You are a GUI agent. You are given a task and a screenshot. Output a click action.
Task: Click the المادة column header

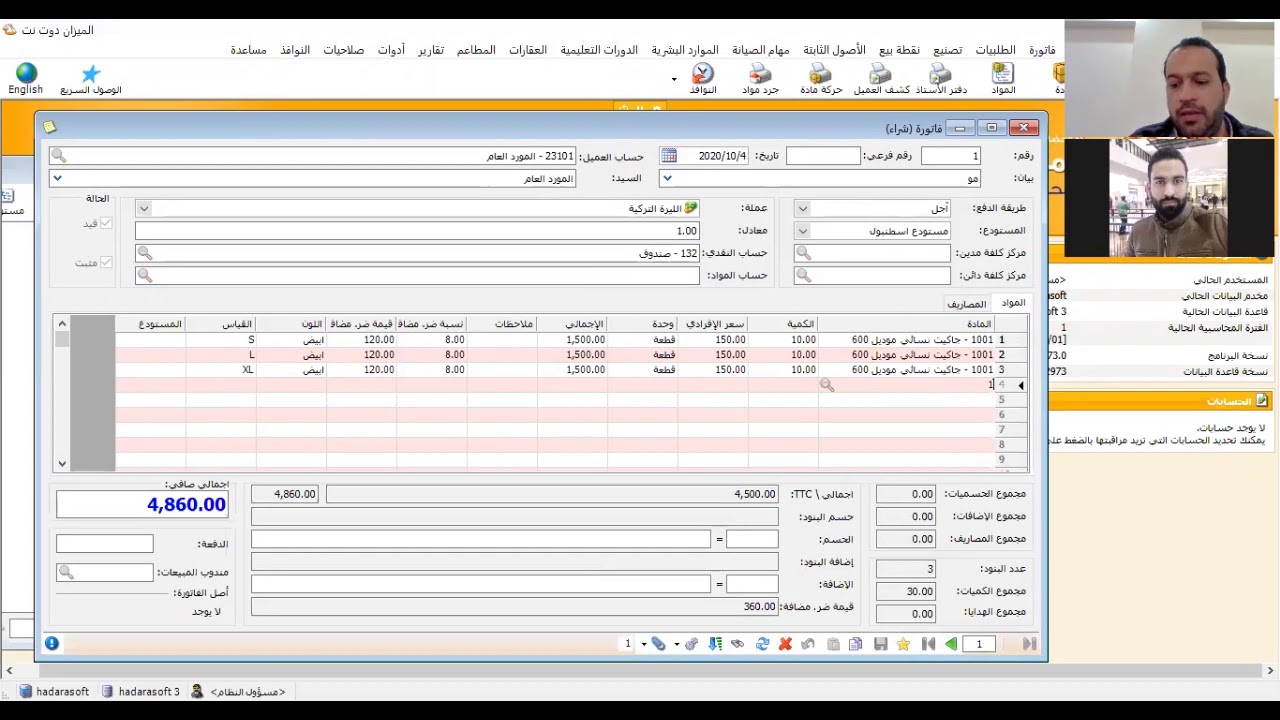pos(906,324)
